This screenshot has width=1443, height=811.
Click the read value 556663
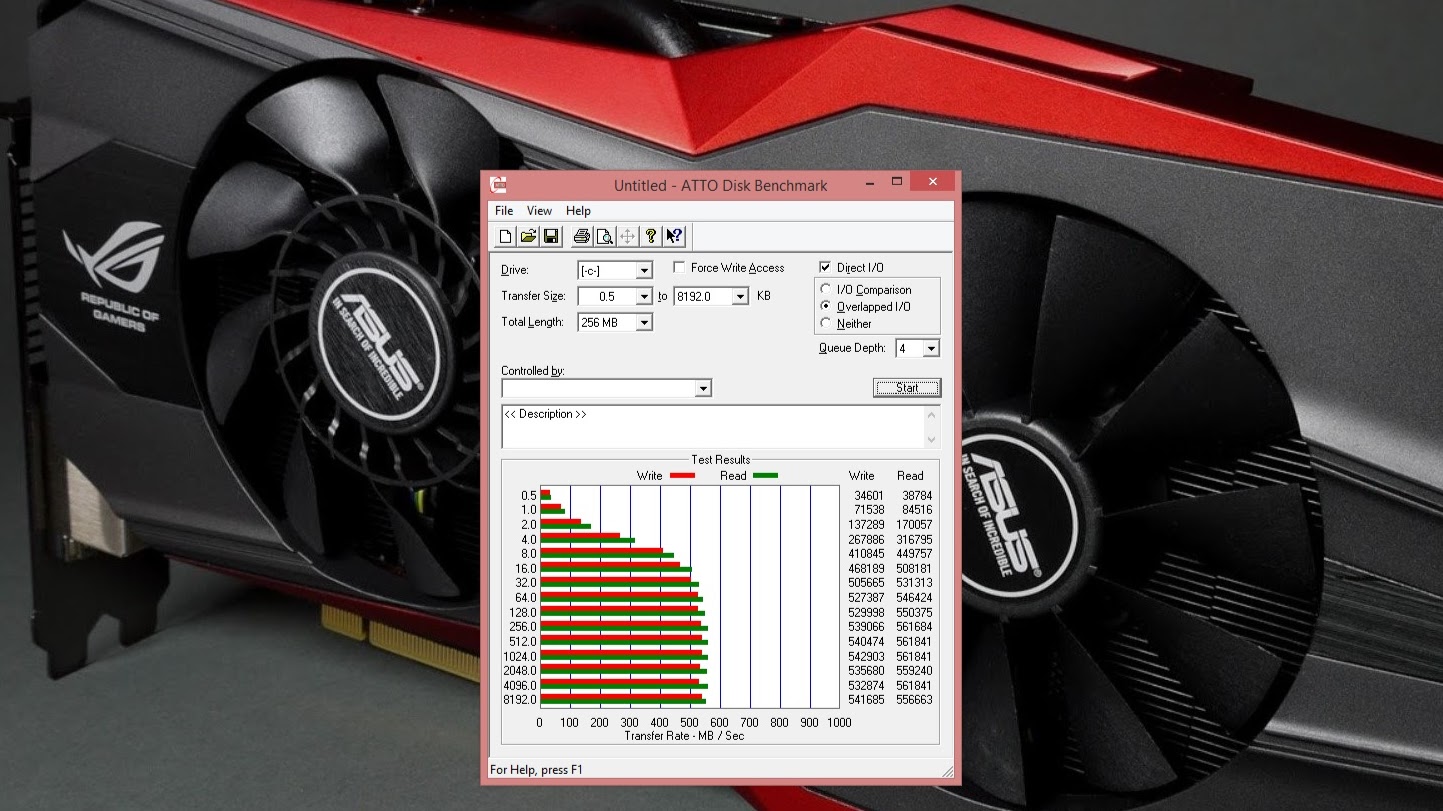click(x=914, y=701)
